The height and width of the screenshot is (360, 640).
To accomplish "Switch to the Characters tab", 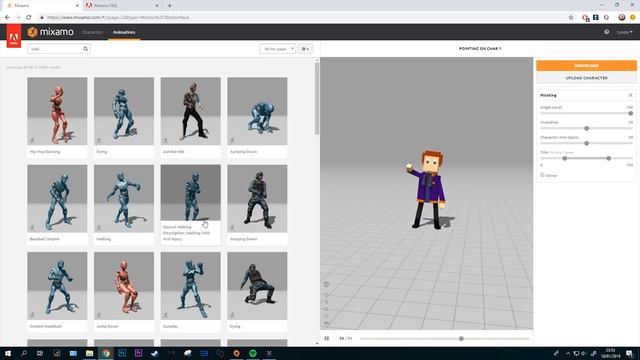I will [92, 32].
